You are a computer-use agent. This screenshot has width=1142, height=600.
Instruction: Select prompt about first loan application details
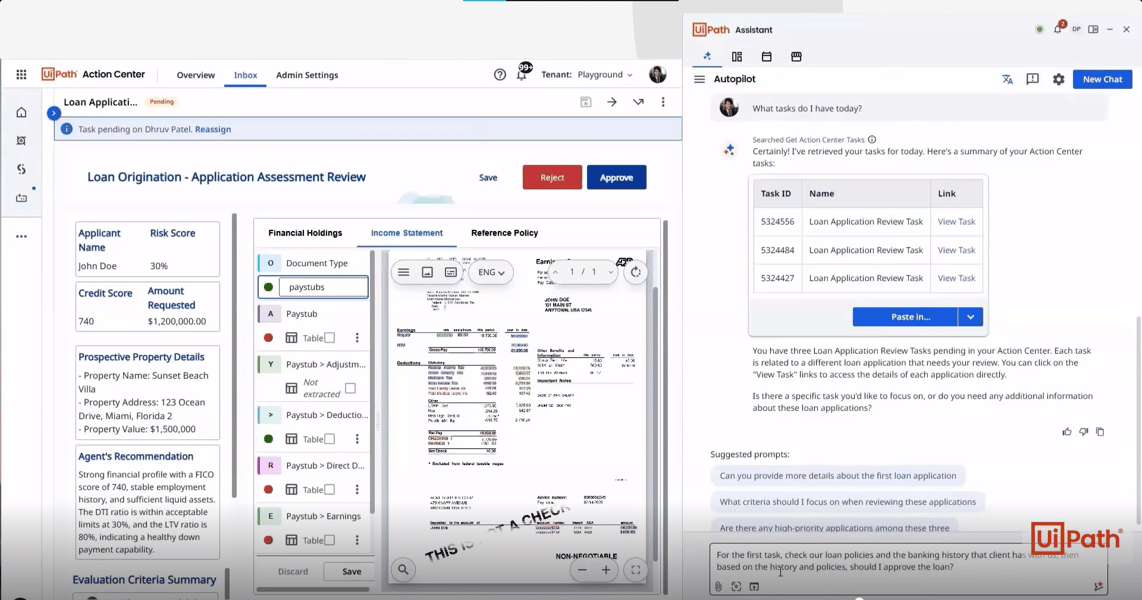[838, 475]
